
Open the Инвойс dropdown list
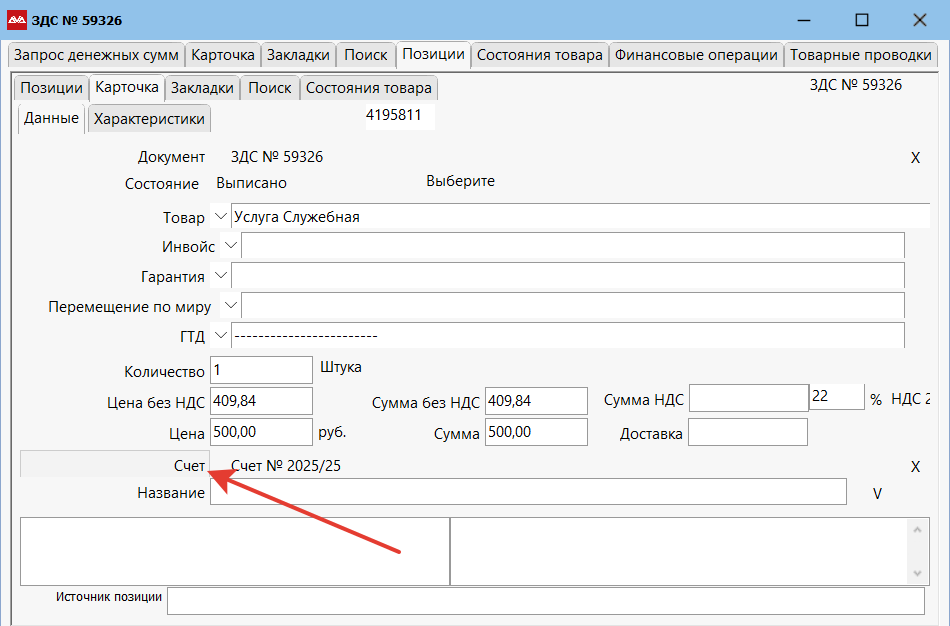coord(230,245)
